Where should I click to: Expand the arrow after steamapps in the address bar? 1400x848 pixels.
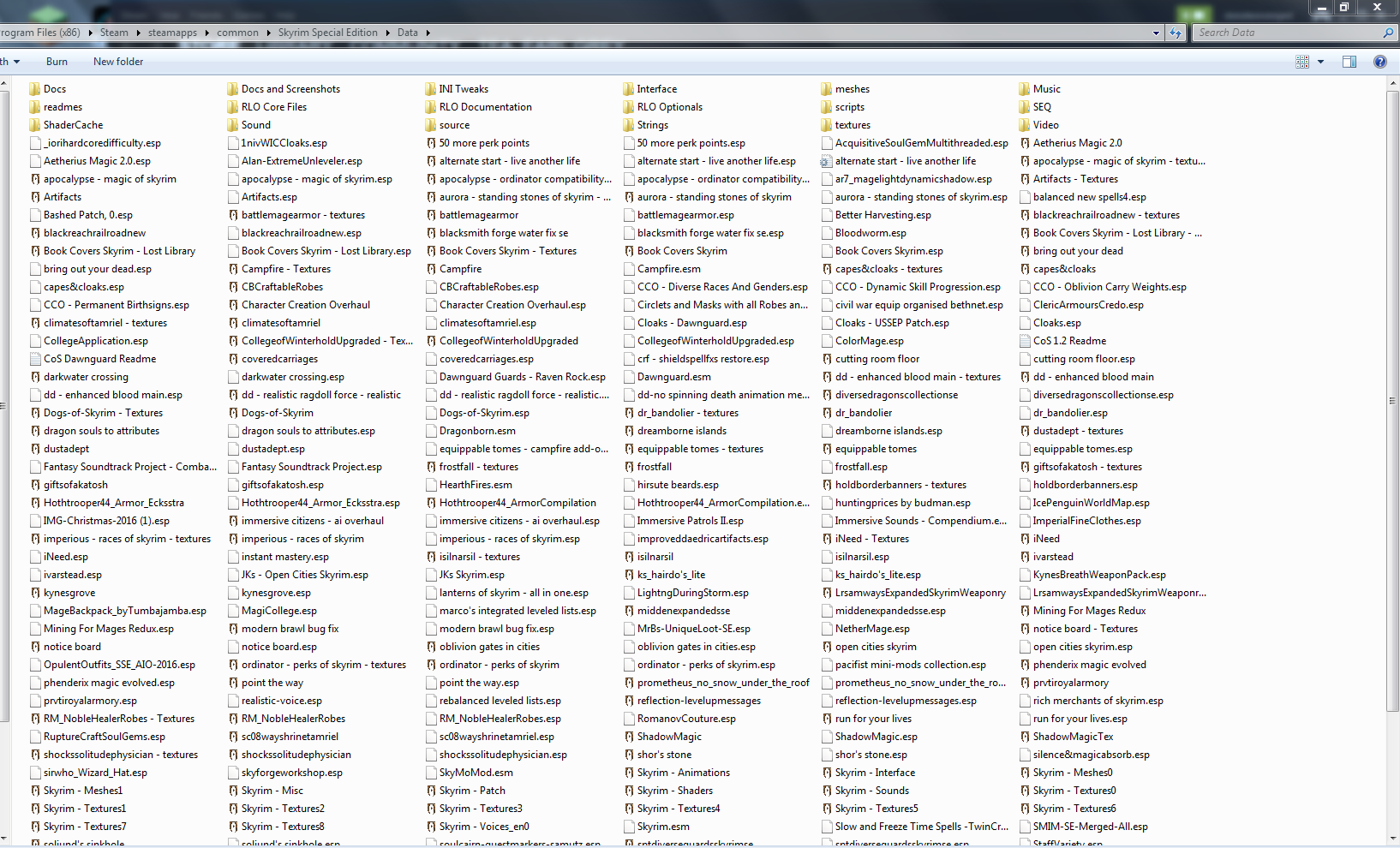(206, 33)
